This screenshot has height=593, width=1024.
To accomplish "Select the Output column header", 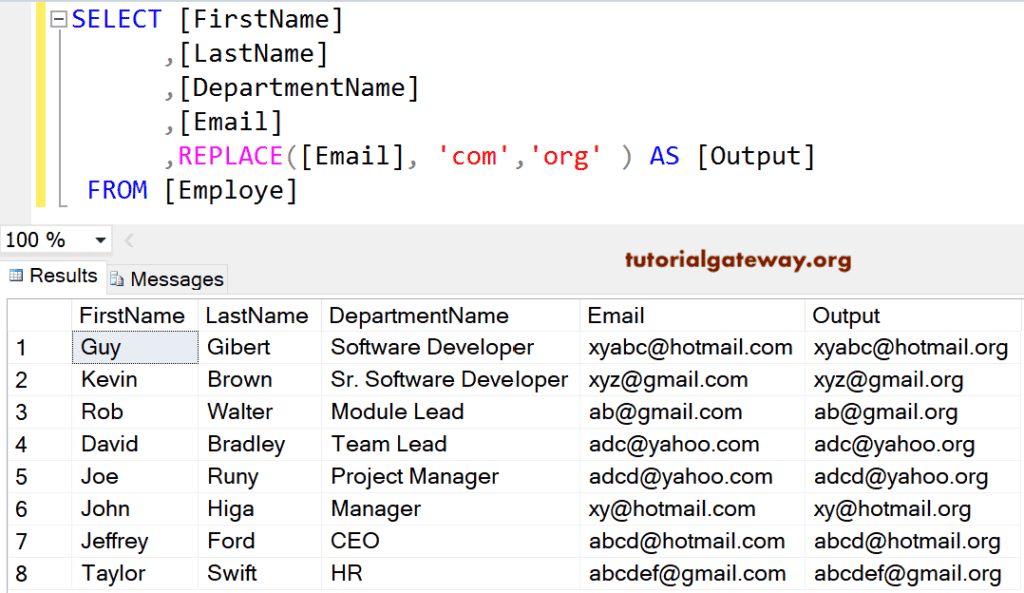I will point(846,315).
